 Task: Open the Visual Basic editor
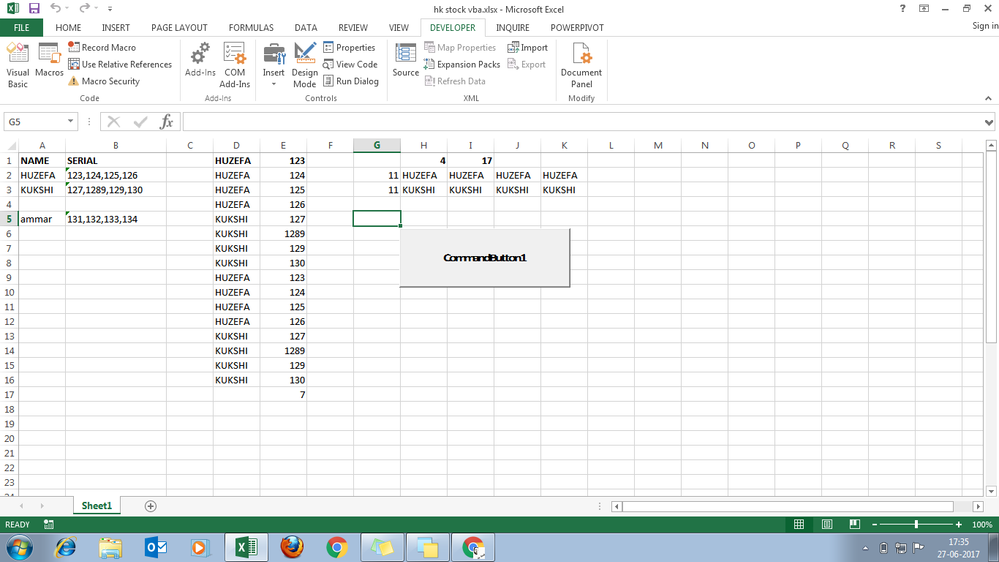[x=18, y=65]
